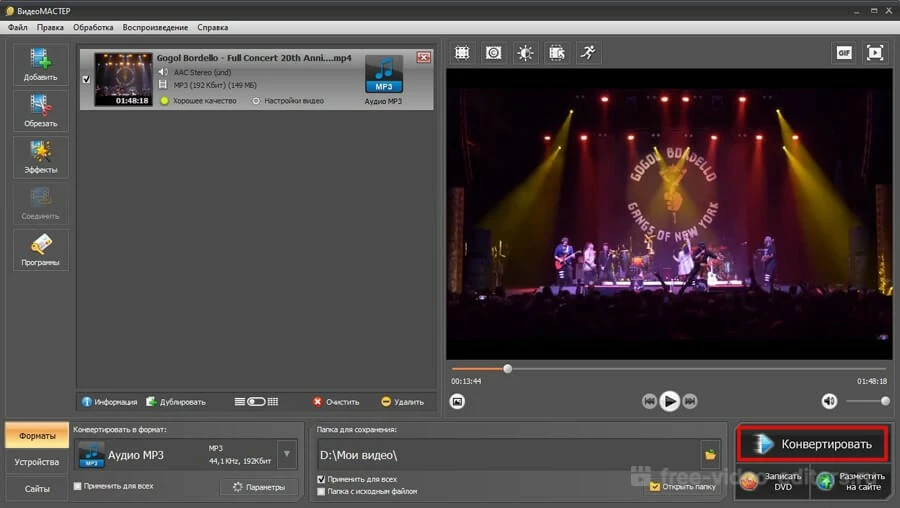Open the Воспроизведение menu
The height and width of the screenshot is (508, 900).
[x=155, y=27]
